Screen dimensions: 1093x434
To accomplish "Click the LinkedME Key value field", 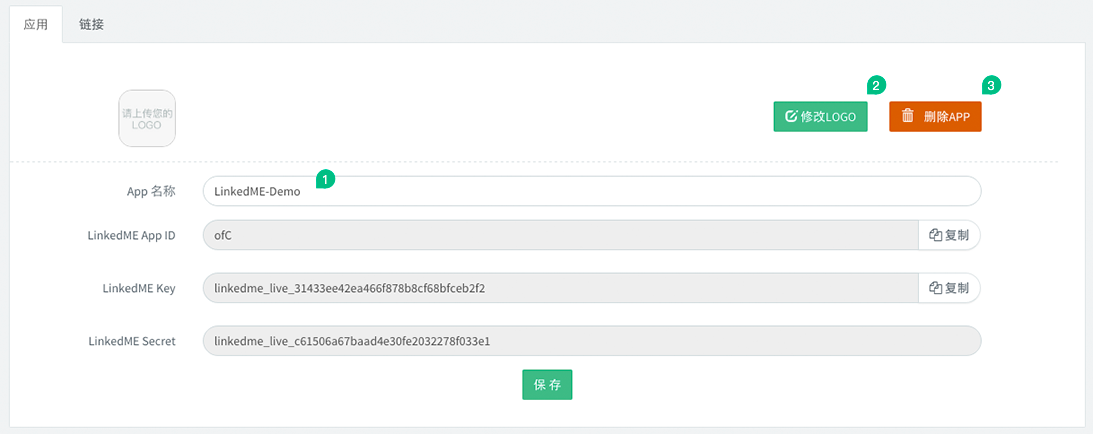I will click(x=560, y=288).
